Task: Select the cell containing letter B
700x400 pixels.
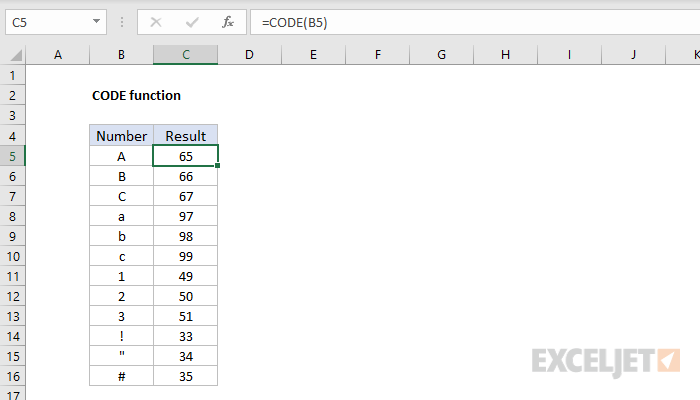Action: [121, 178]
